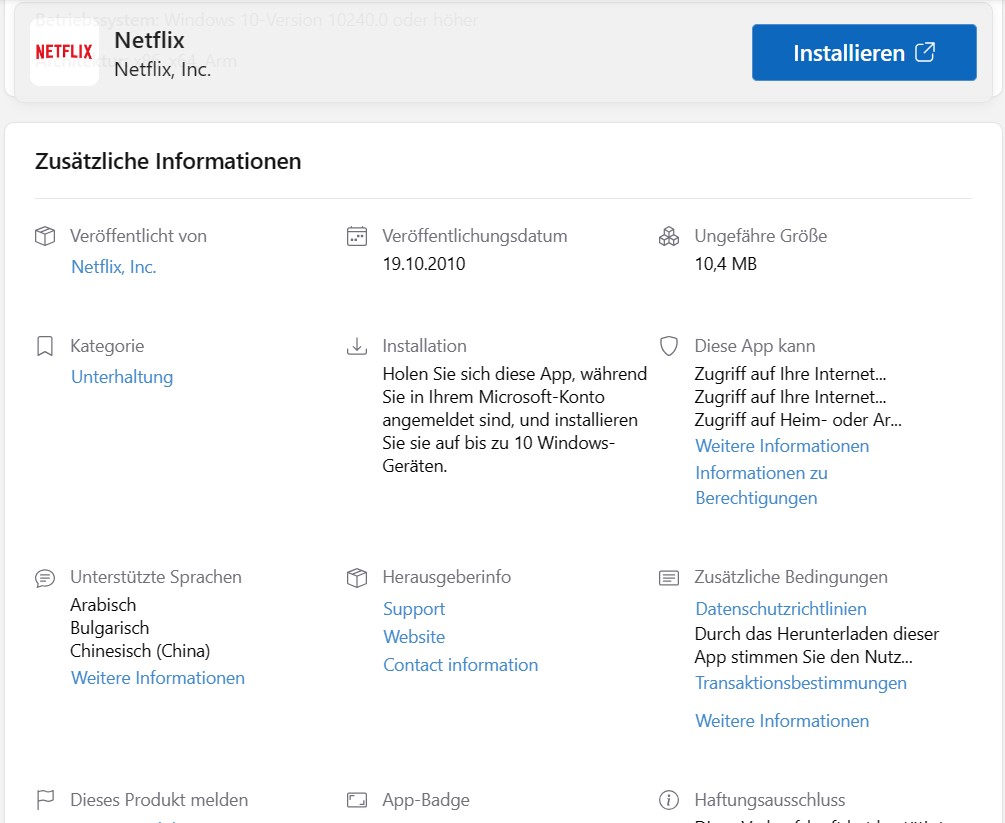
Task: Click the calendar icon beside Veröffentlichungsdatum
Action: coord(357,236)
